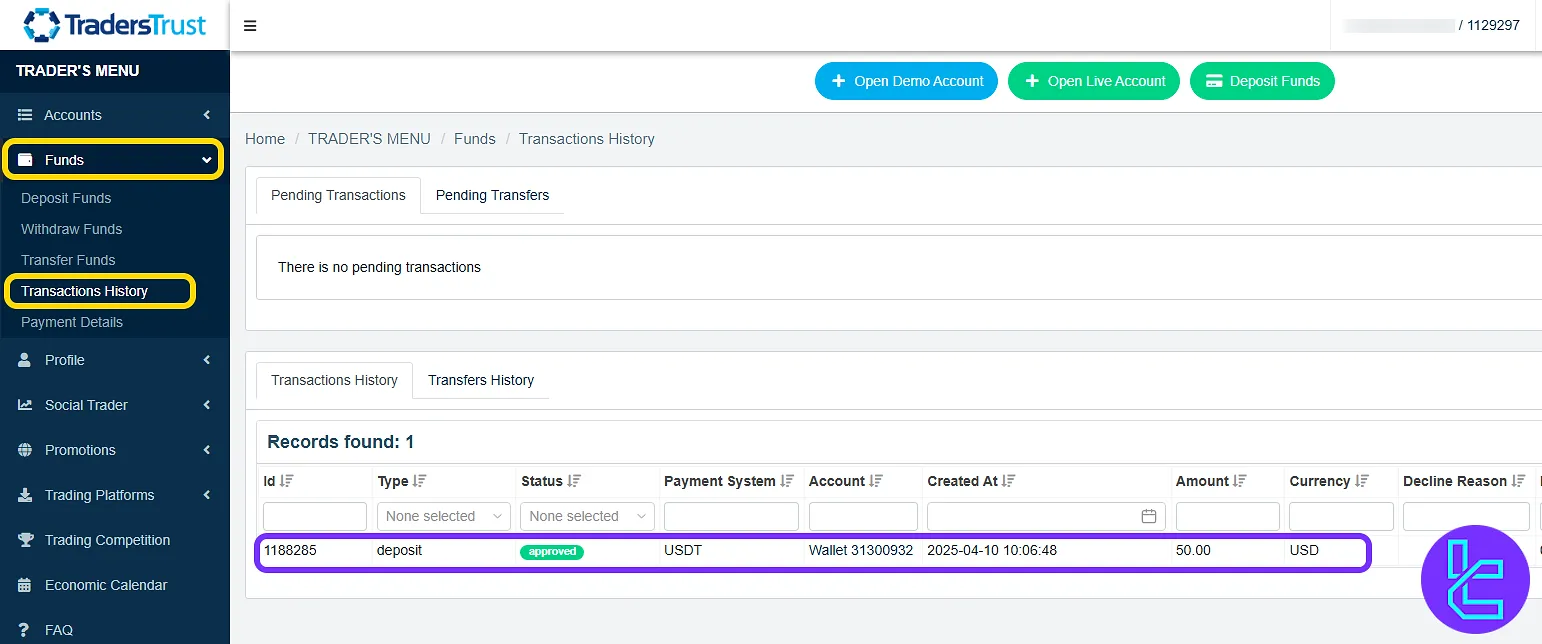This screenshot has width=1542, height=644.
Task: Click Funds breadcrumb link
Action: coord(475,139)
